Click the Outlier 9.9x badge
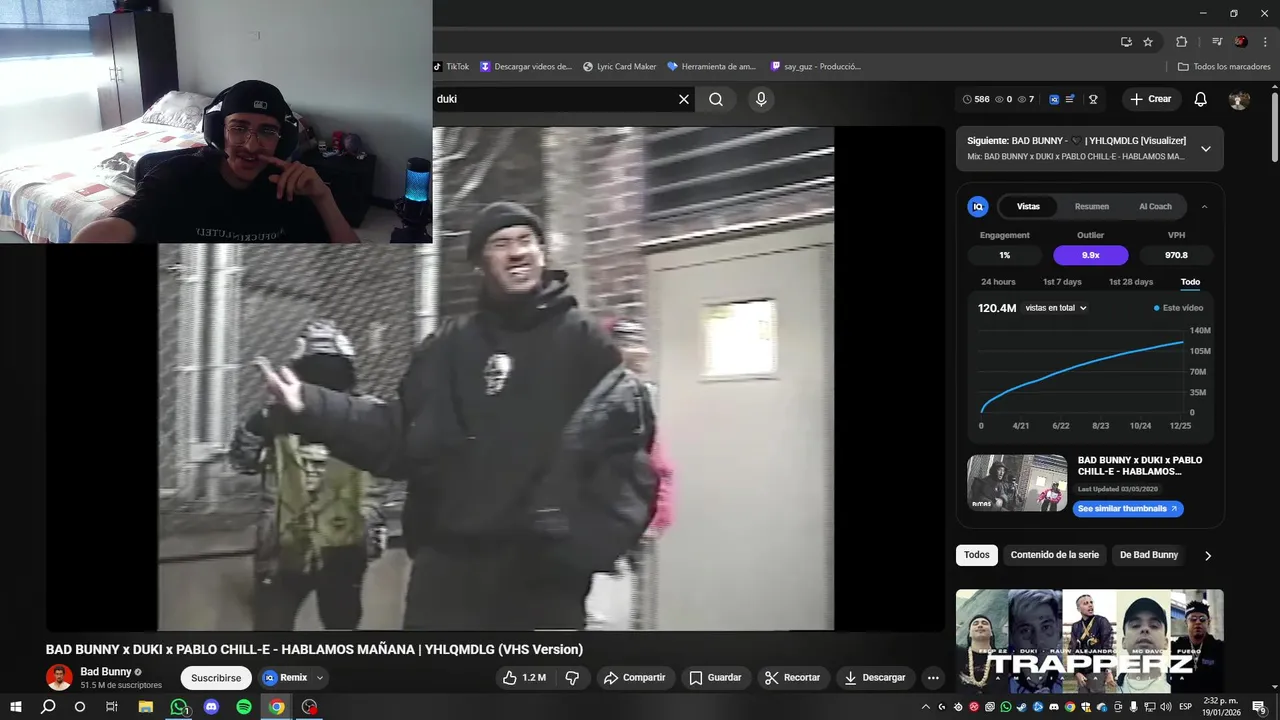The image size is (1280, 720). pos(1091,255)
